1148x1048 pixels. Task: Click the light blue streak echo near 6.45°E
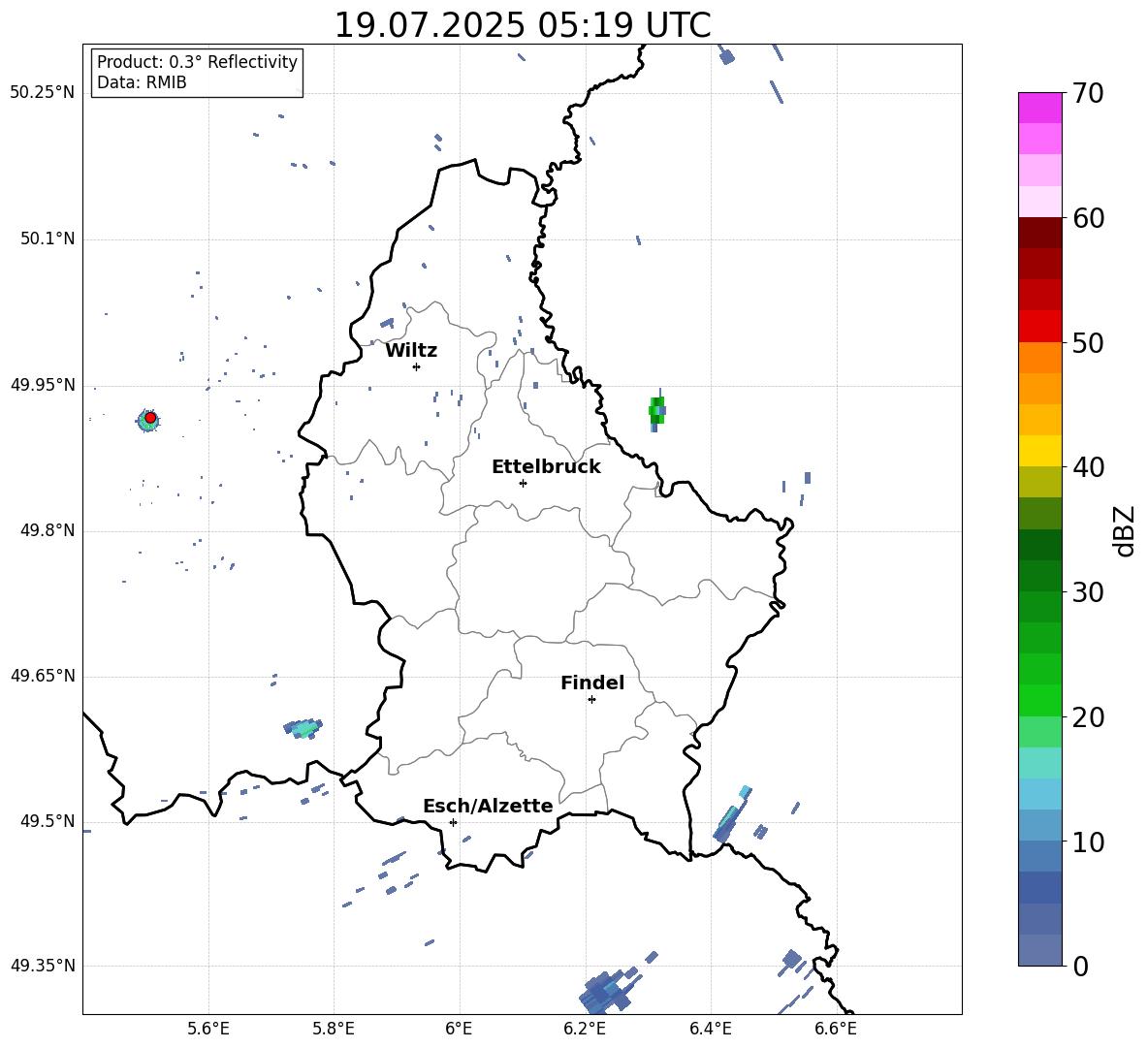pyautogui.click(x=733, y=813)
